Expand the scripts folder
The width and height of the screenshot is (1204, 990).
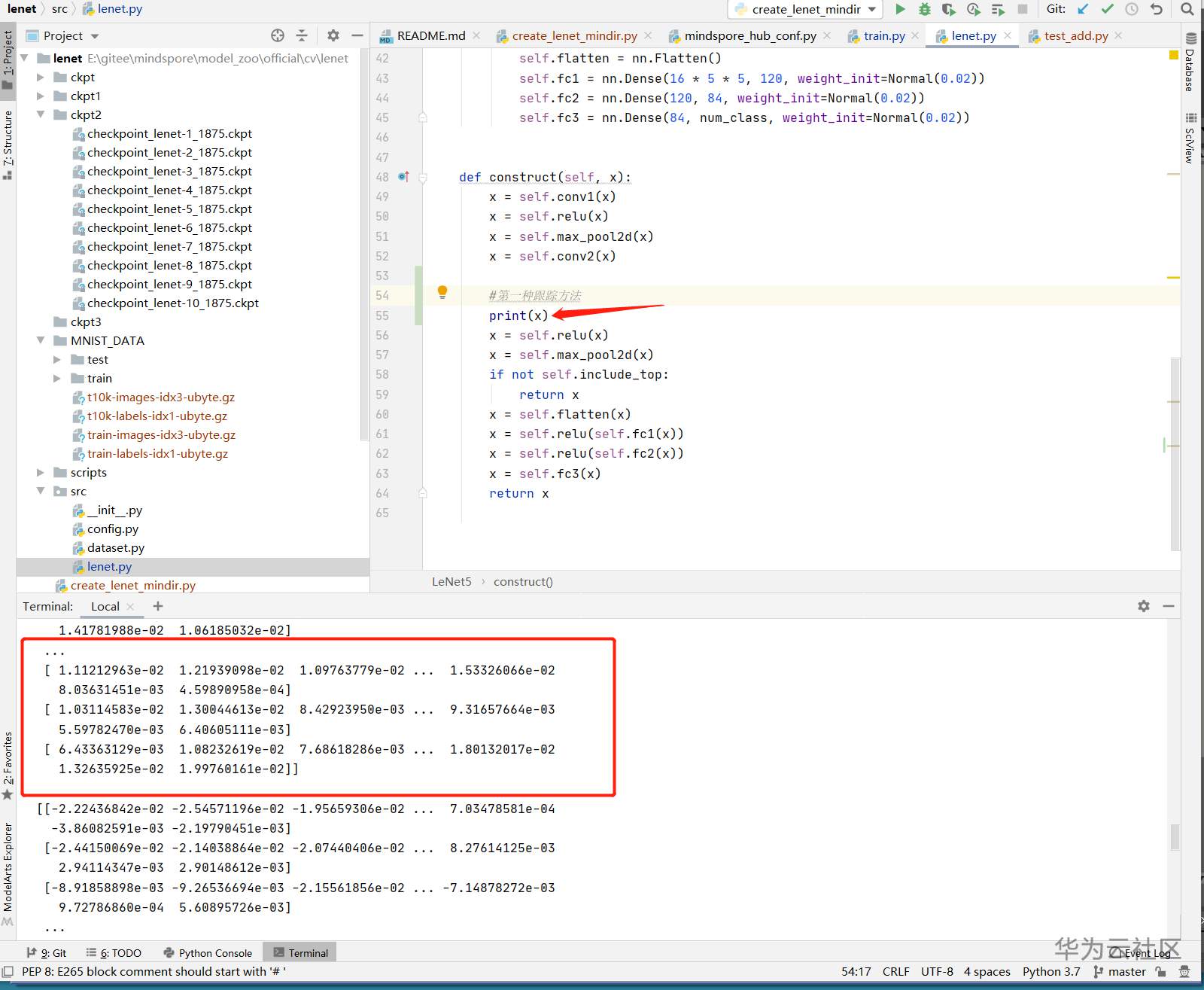[x=41, y=472]
